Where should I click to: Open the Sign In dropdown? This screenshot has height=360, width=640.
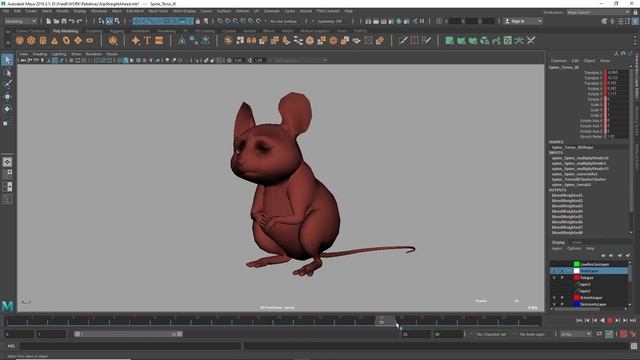(x=522, y=21)
